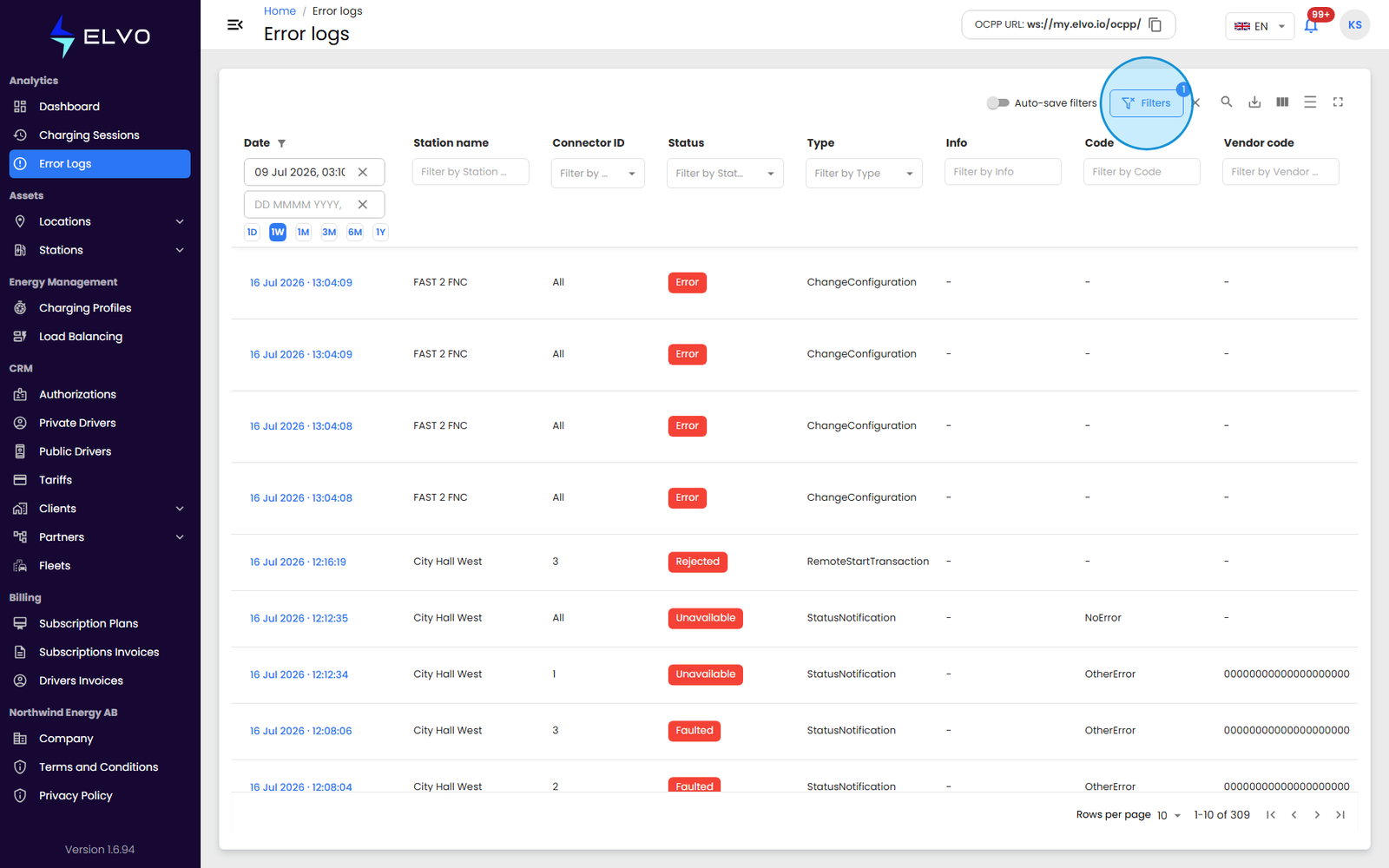Click the ELVO logo
This screenshot has width=1389, height=868.
coord(100,36)
